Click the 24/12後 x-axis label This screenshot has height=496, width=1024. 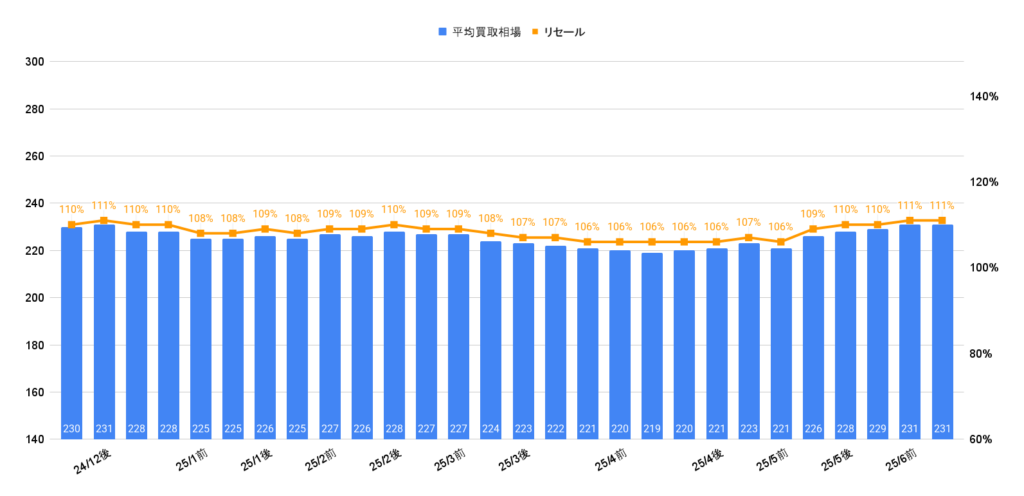93,462
